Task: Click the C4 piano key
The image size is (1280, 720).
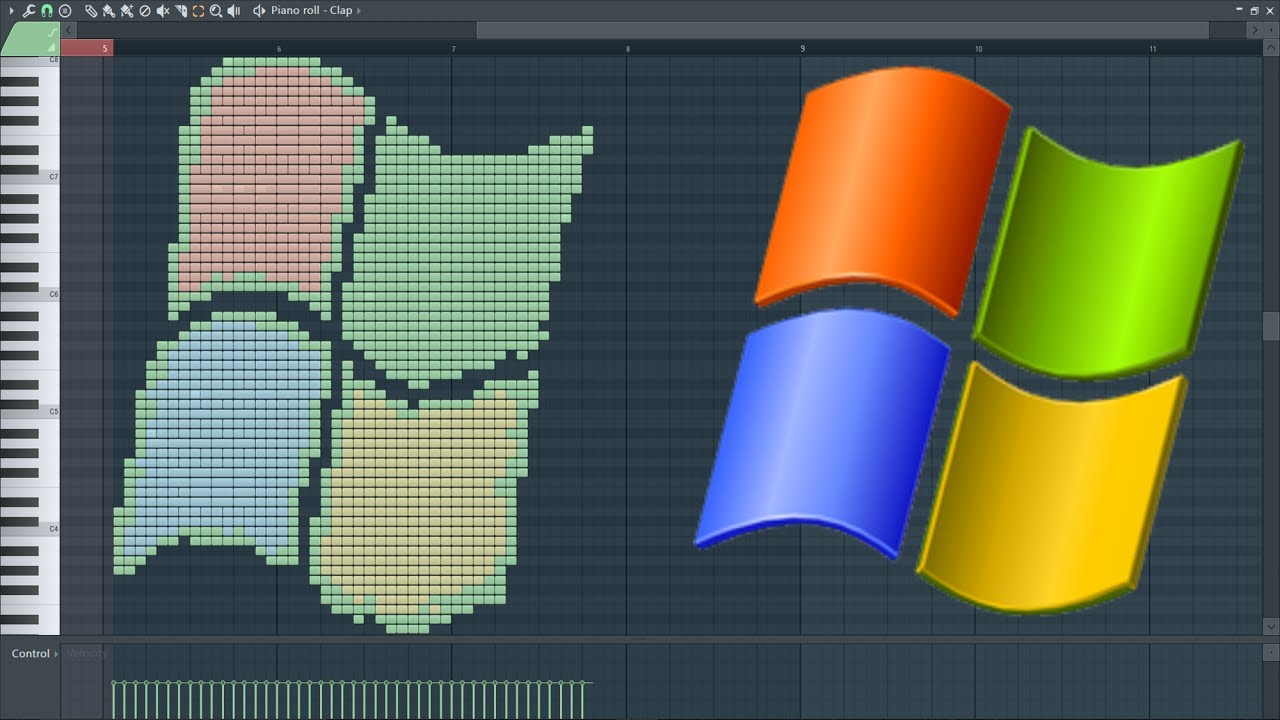Action: point(30,529)
